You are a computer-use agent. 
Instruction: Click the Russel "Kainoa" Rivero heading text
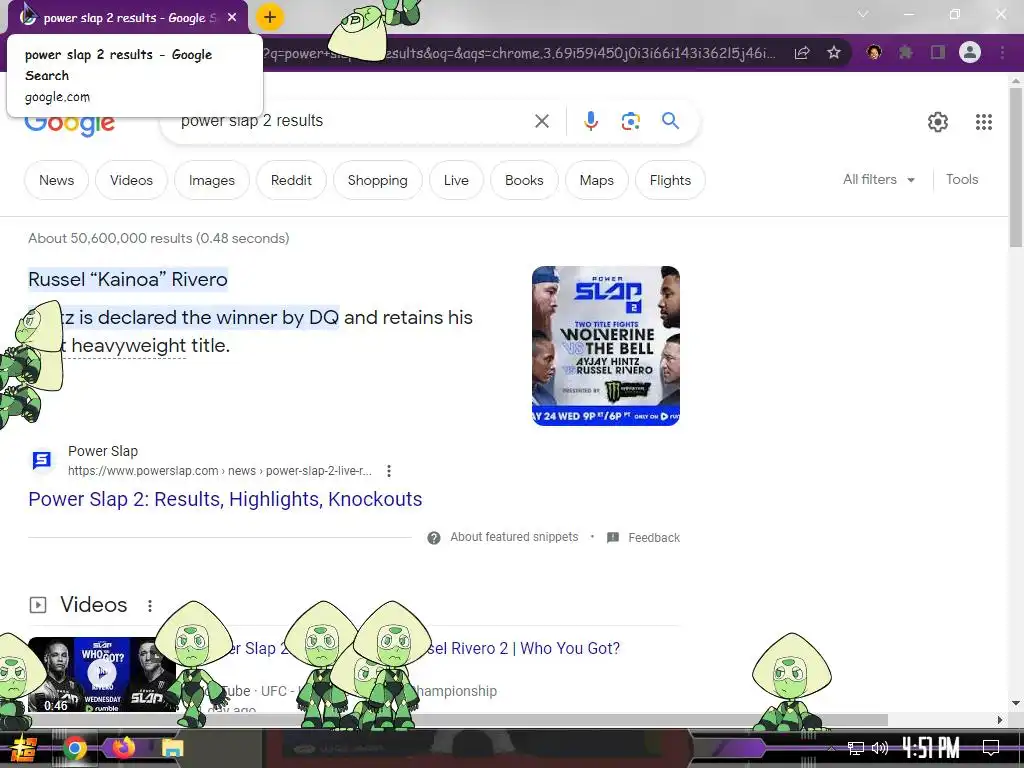[128, 280]
